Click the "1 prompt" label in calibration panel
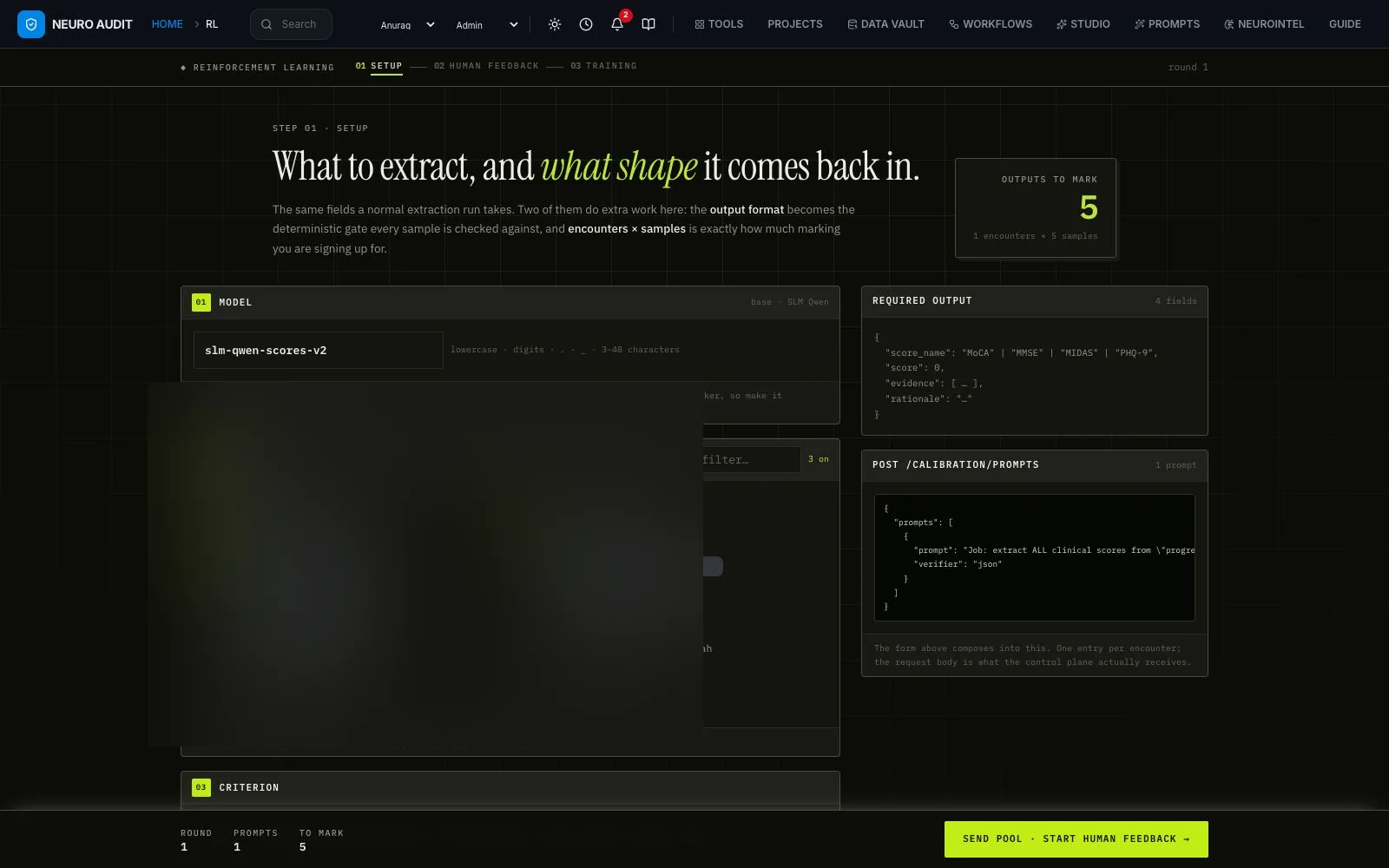This screenshot has height=868, width=1389. tap(1176, 465)
